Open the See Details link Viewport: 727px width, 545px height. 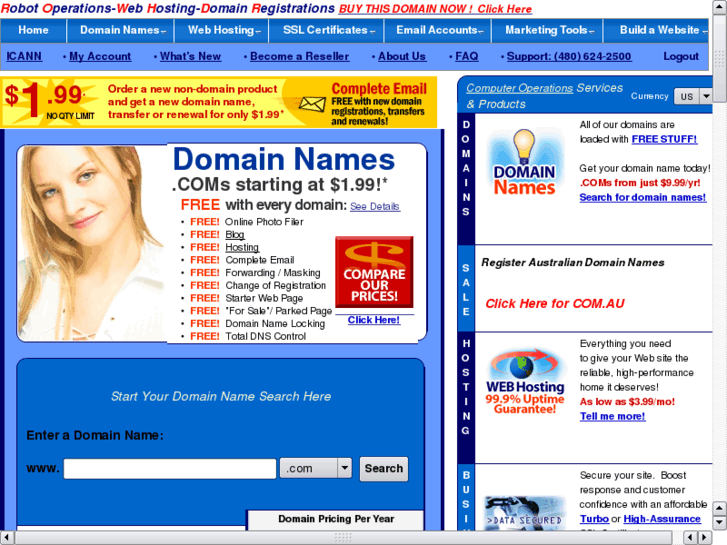tap(375, 206)
